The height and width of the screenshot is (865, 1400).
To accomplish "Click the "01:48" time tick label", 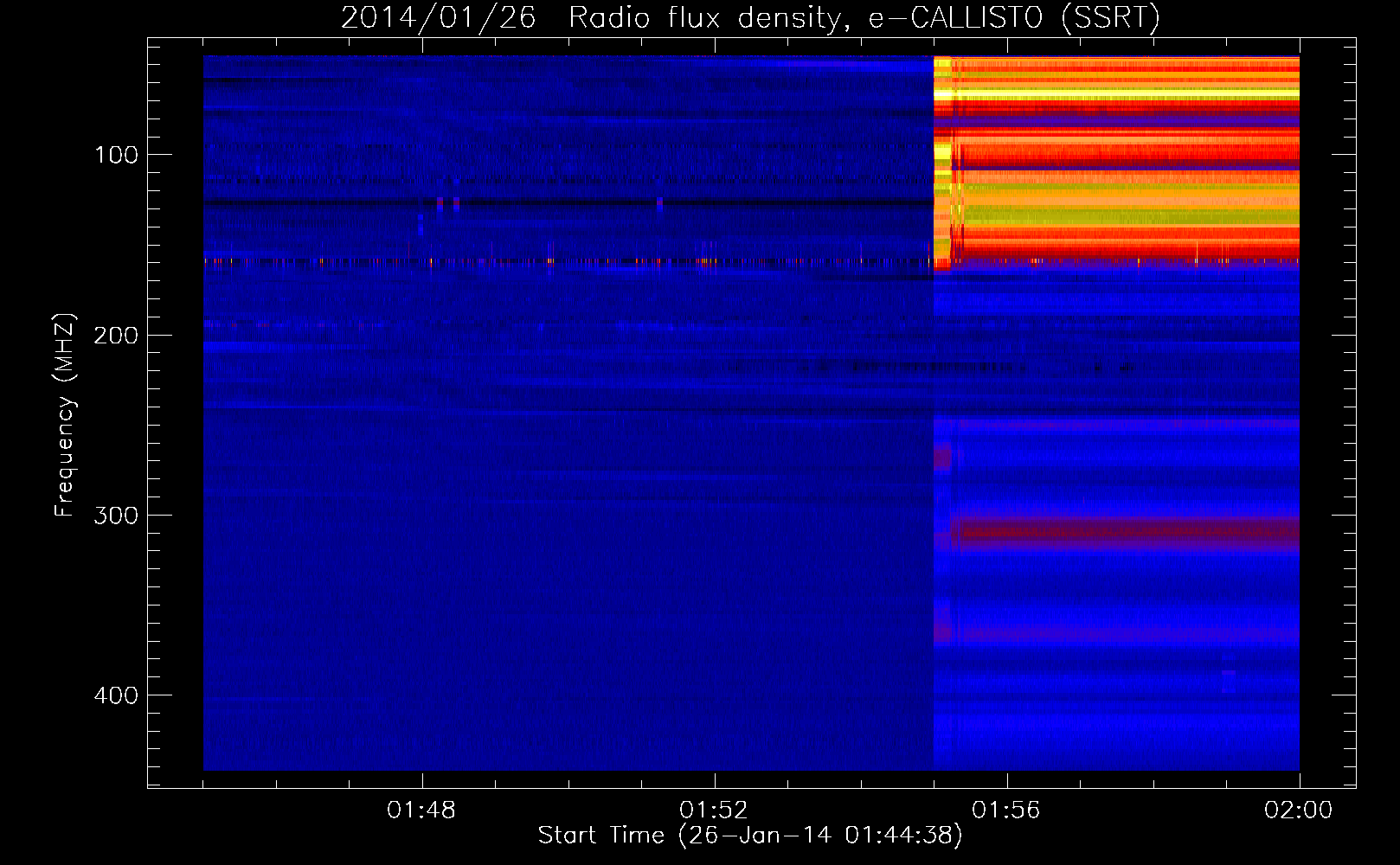I will tap(421, 811).
